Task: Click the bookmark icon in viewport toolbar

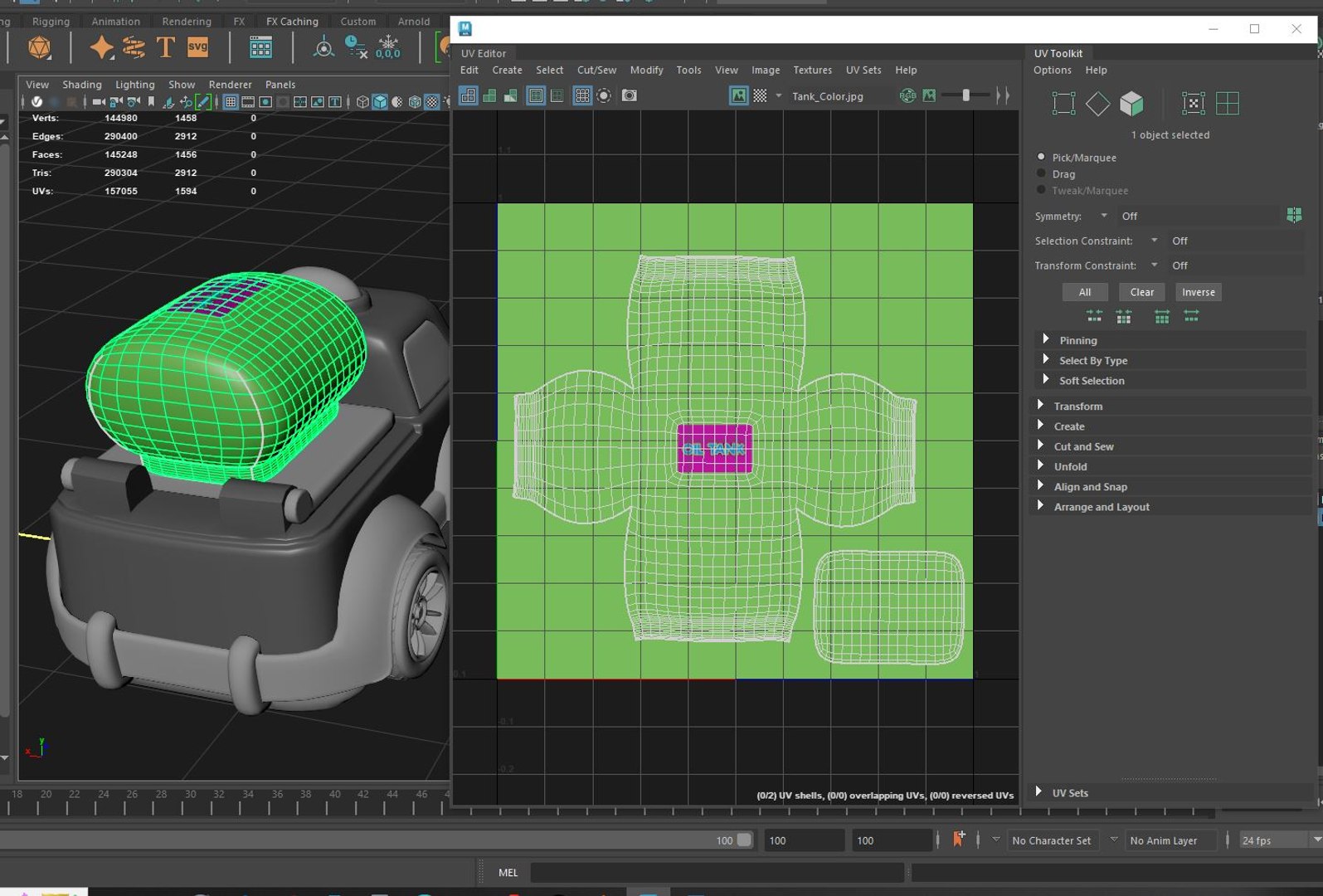Action: [151, 102]
